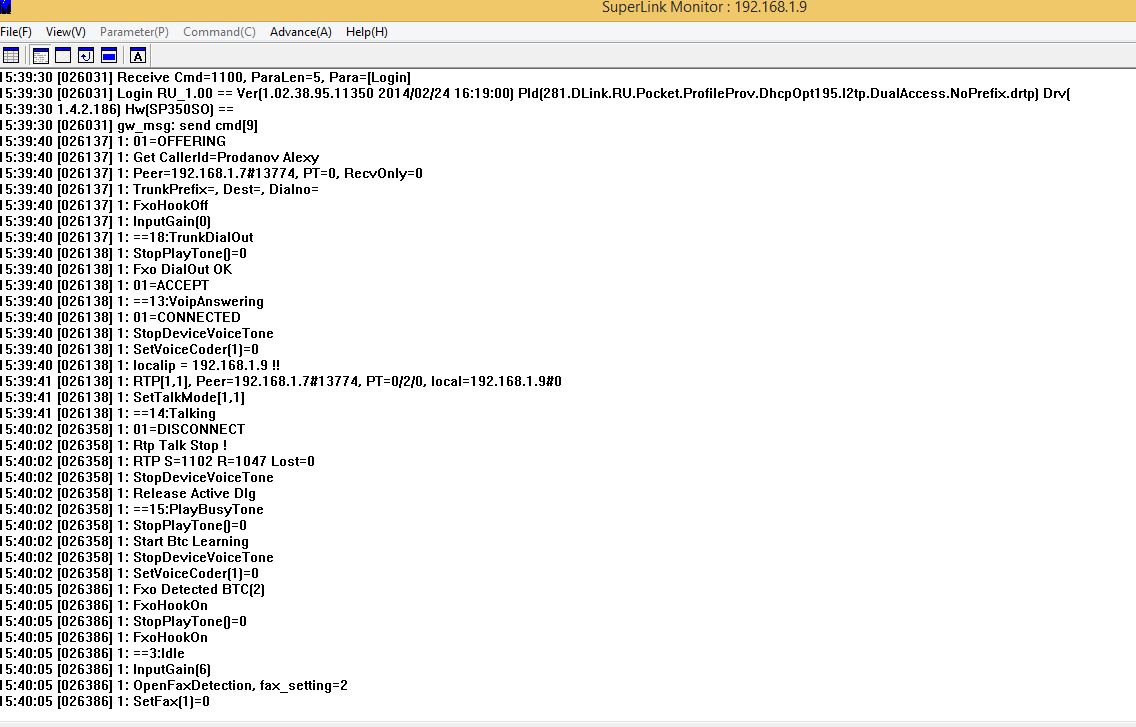Click the letter A font toolbar icon

coord(138,55)
